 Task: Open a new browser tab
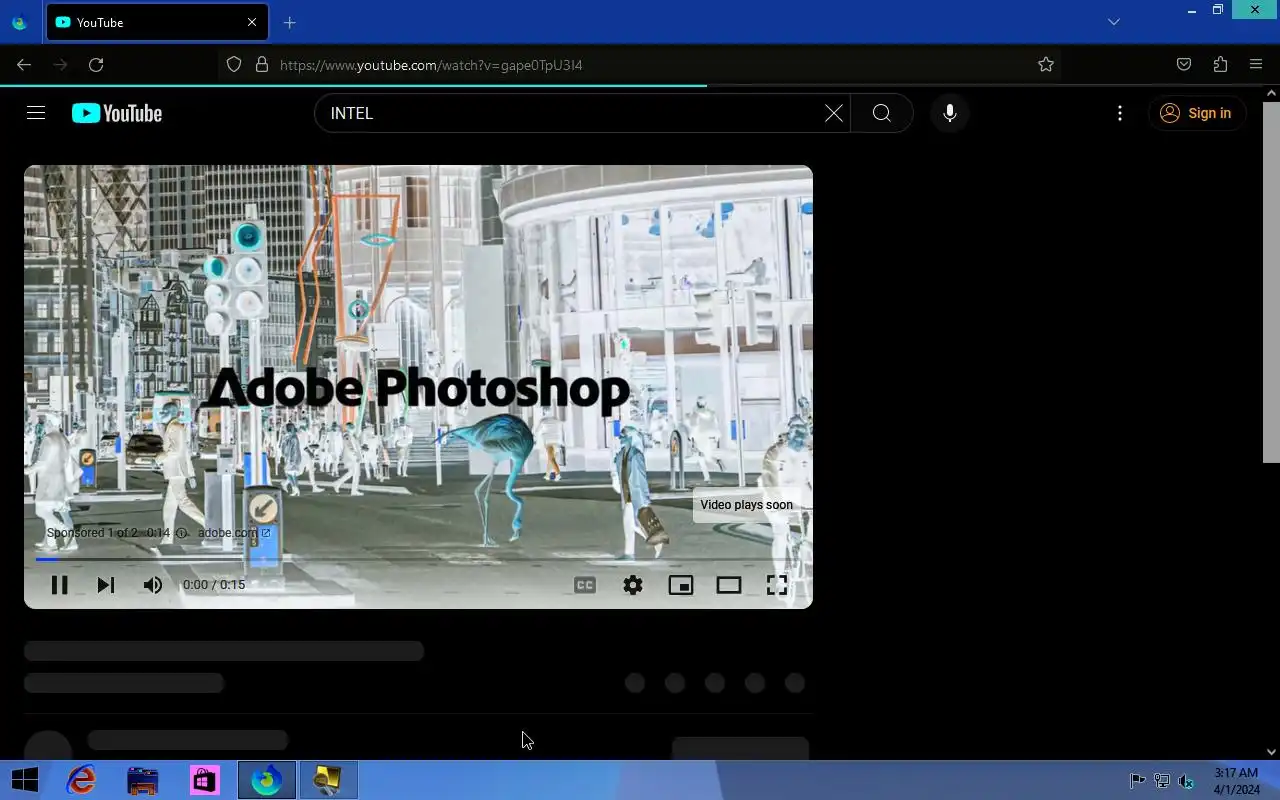coord(289,22)
